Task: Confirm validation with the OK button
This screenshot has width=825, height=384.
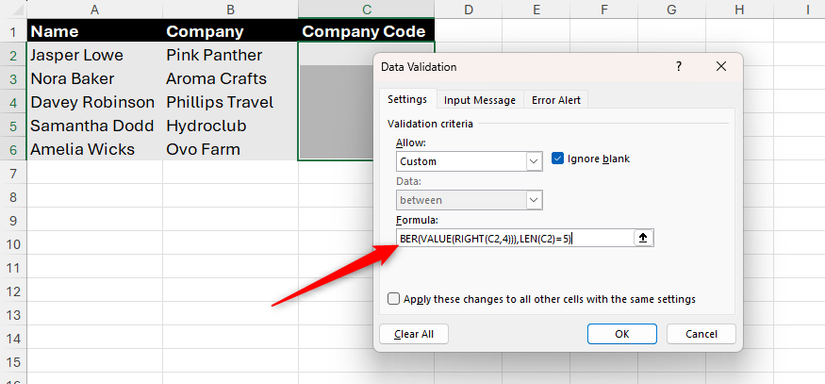Action: click(622, 334)
